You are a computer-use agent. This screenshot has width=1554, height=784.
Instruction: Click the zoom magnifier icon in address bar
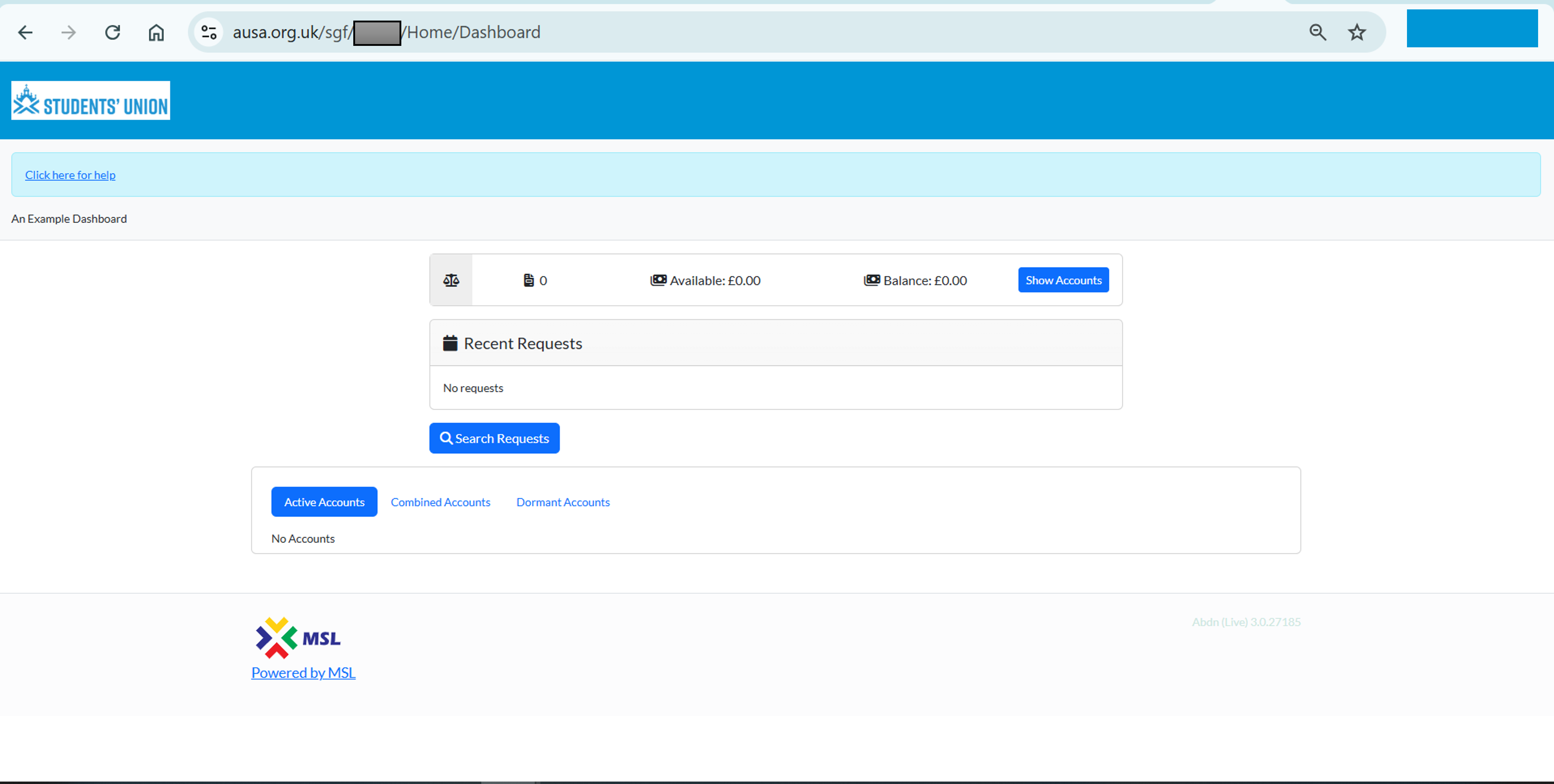tap(1317, 32)
